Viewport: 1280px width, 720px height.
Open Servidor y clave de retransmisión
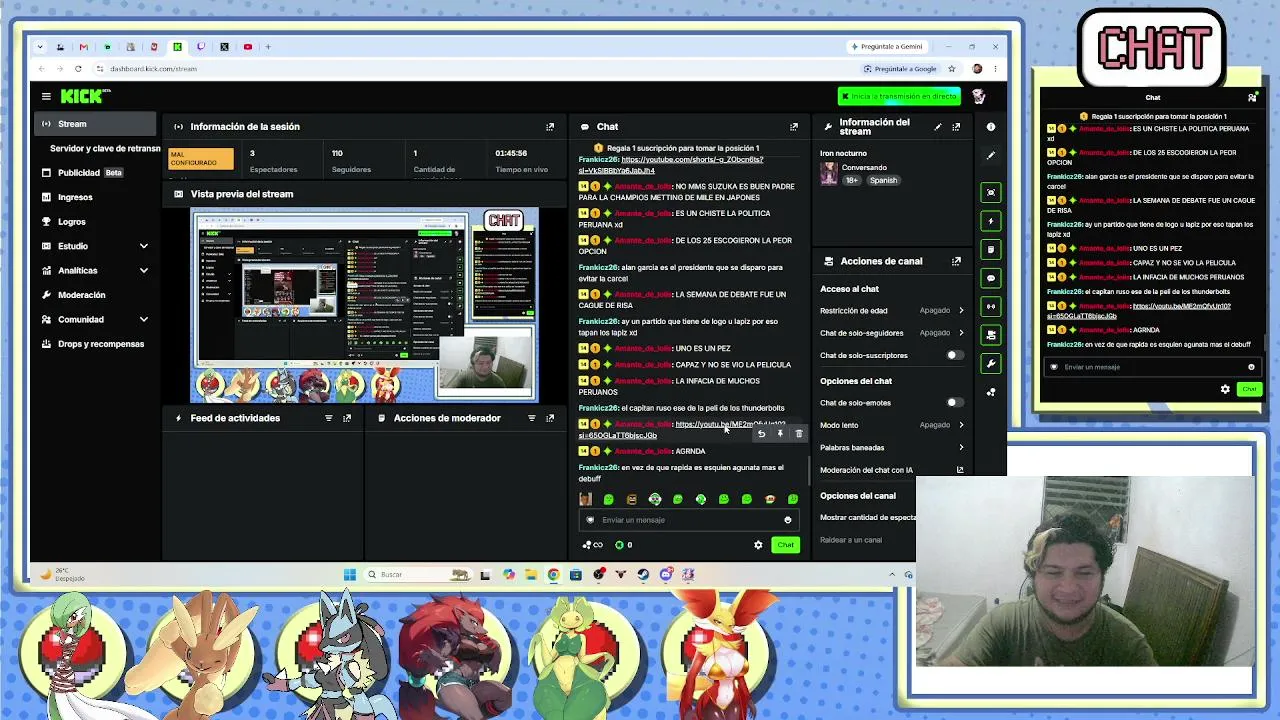(105, 148)
